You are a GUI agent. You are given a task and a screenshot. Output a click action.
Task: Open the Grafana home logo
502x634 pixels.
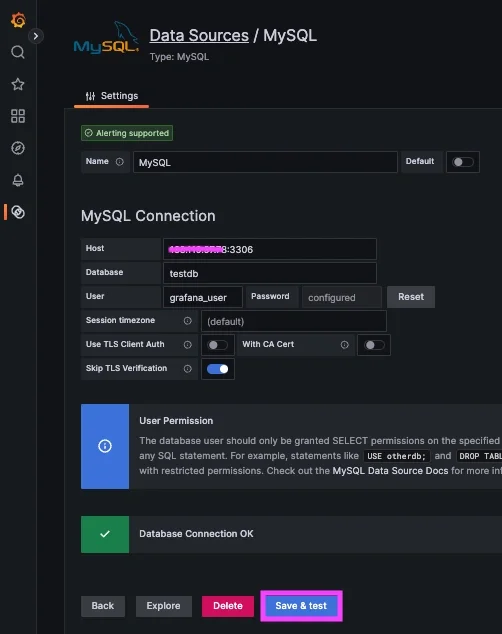18,20
